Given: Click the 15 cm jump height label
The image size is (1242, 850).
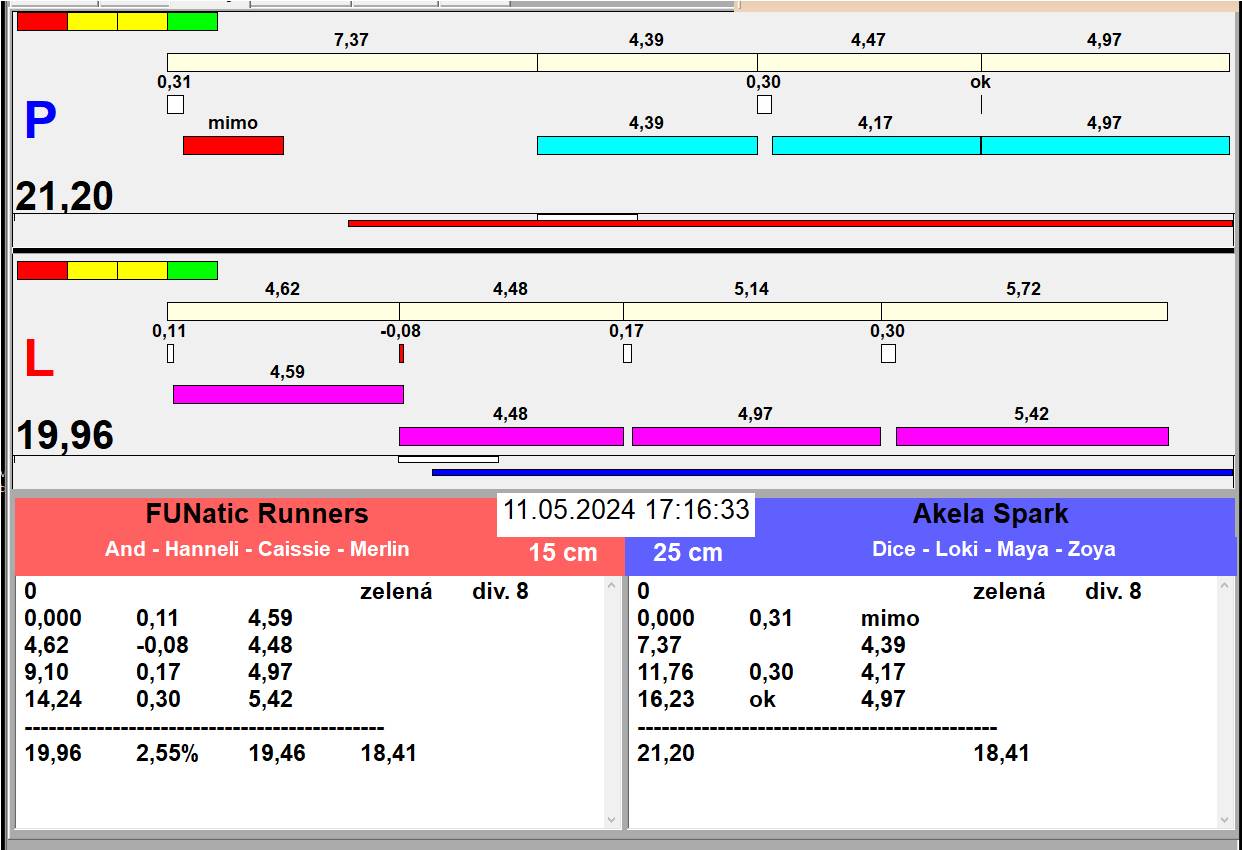Looking at the screenshot, I should pyautogui.click(x=563, y=552).
